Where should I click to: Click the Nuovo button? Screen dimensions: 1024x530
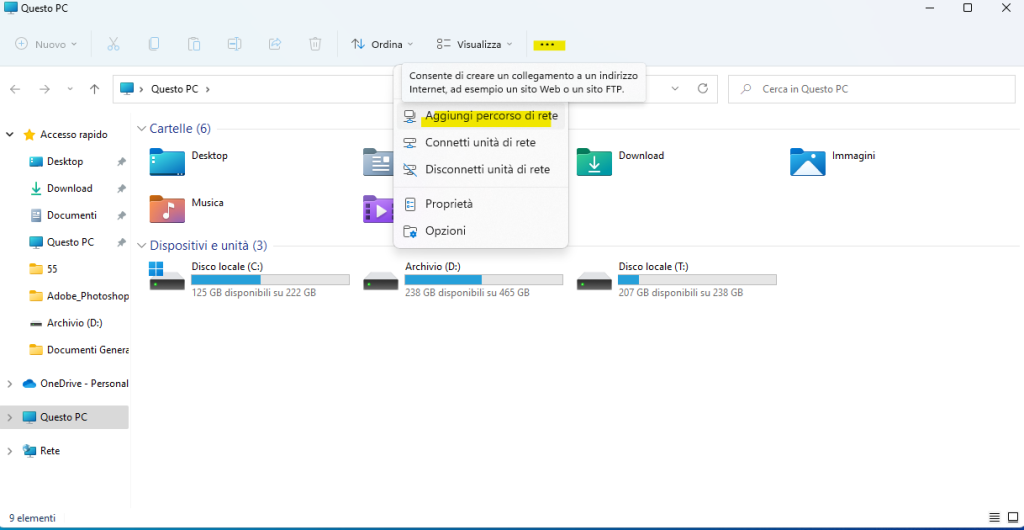46,44
